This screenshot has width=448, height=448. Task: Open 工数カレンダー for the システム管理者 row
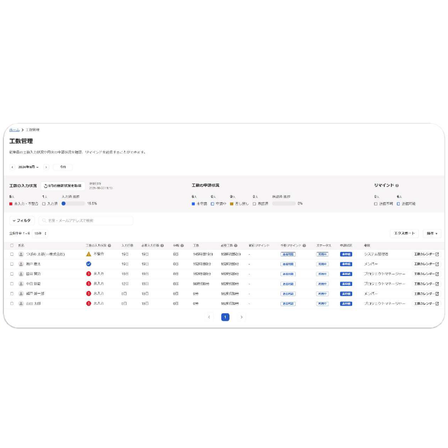(x=426, y=254)
